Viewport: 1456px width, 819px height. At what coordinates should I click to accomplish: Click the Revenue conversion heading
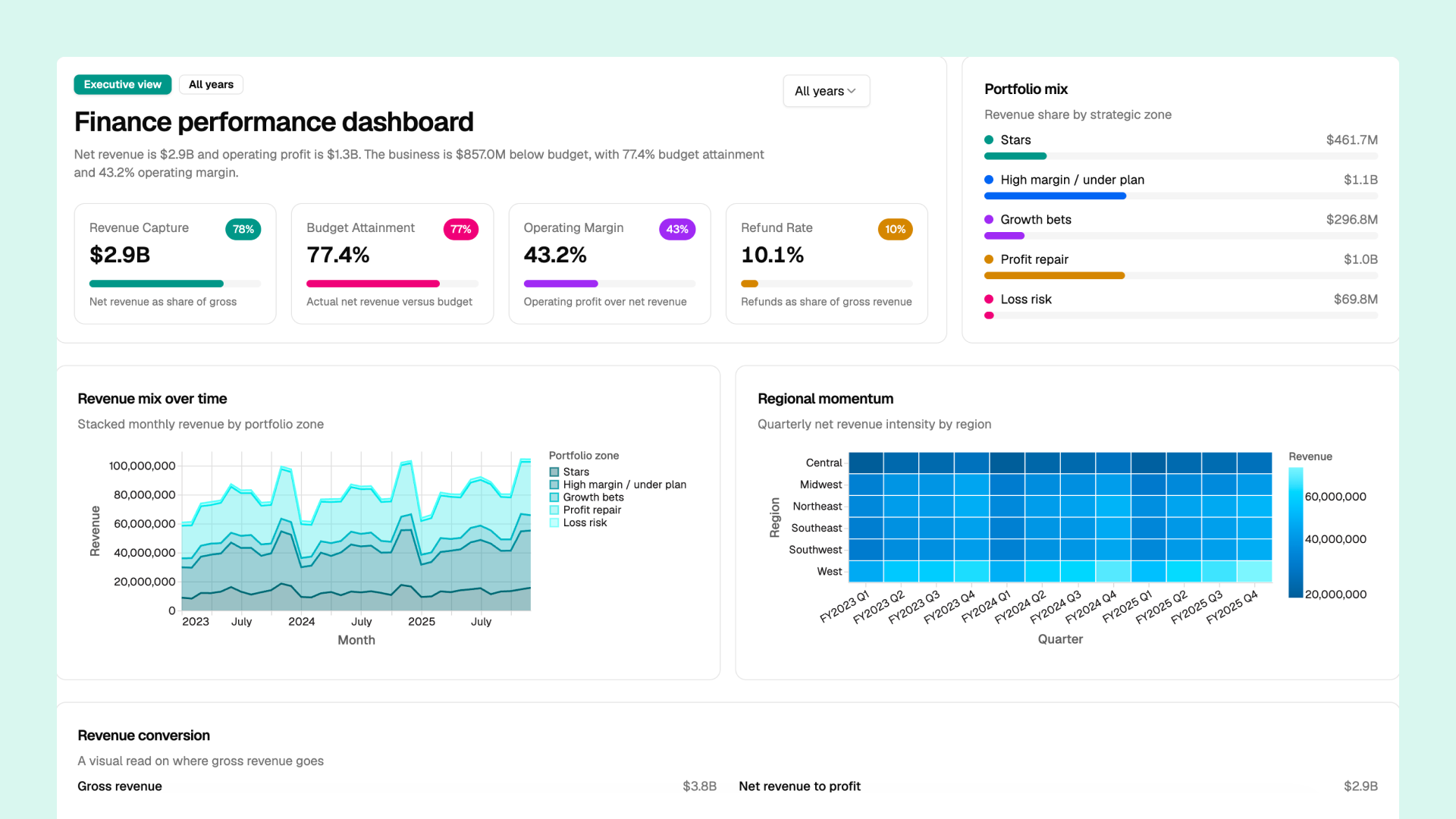tap(143, 736)
